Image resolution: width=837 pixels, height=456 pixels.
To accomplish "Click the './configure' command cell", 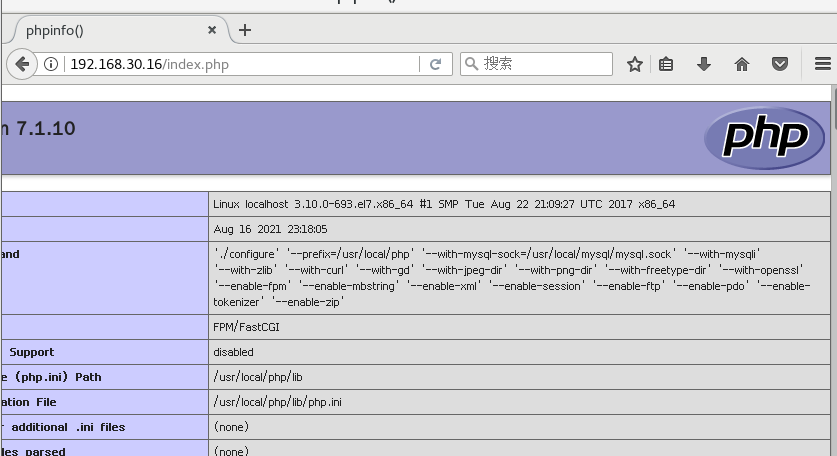I will click(x=519, y=278).
